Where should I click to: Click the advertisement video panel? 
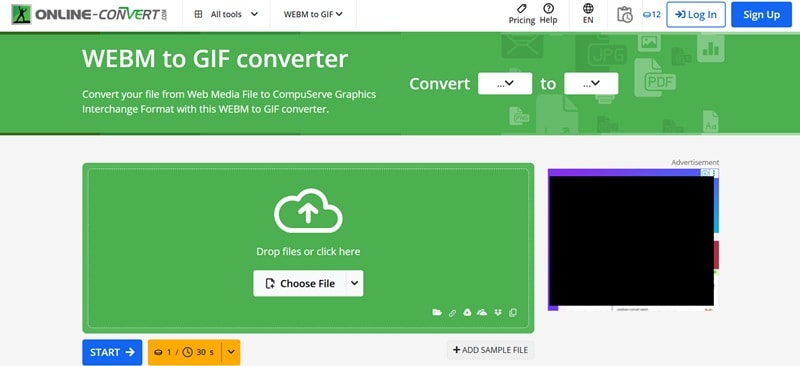[x=631, y=240]
